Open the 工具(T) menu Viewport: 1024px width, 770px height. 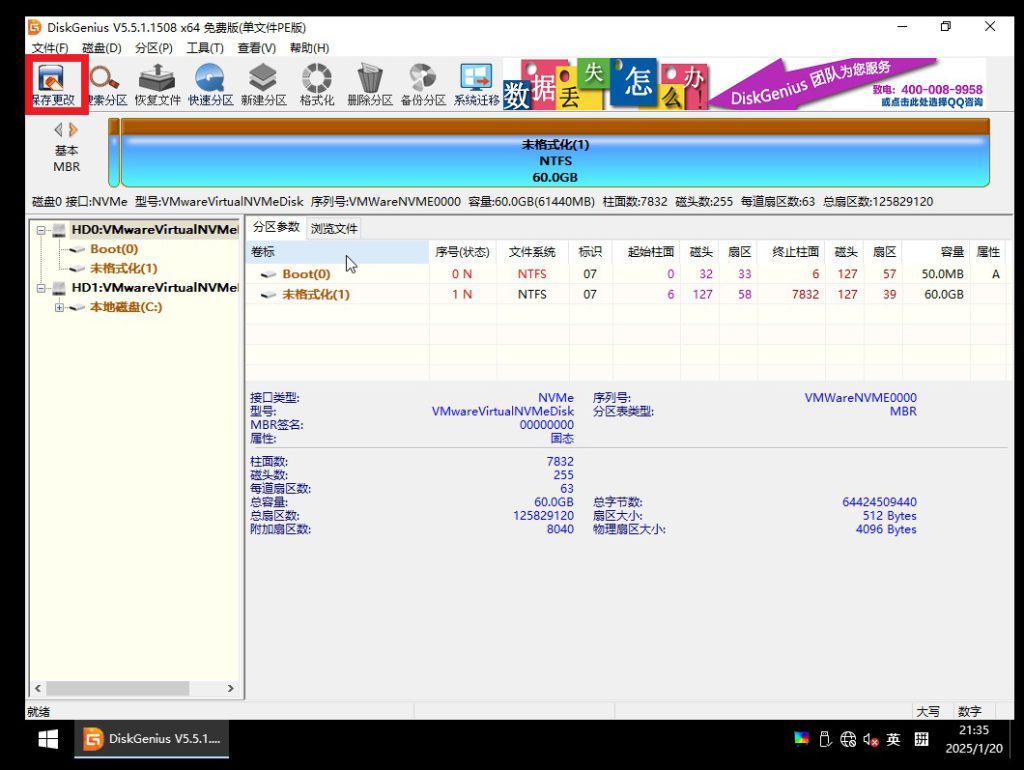[x=205, y=48]
